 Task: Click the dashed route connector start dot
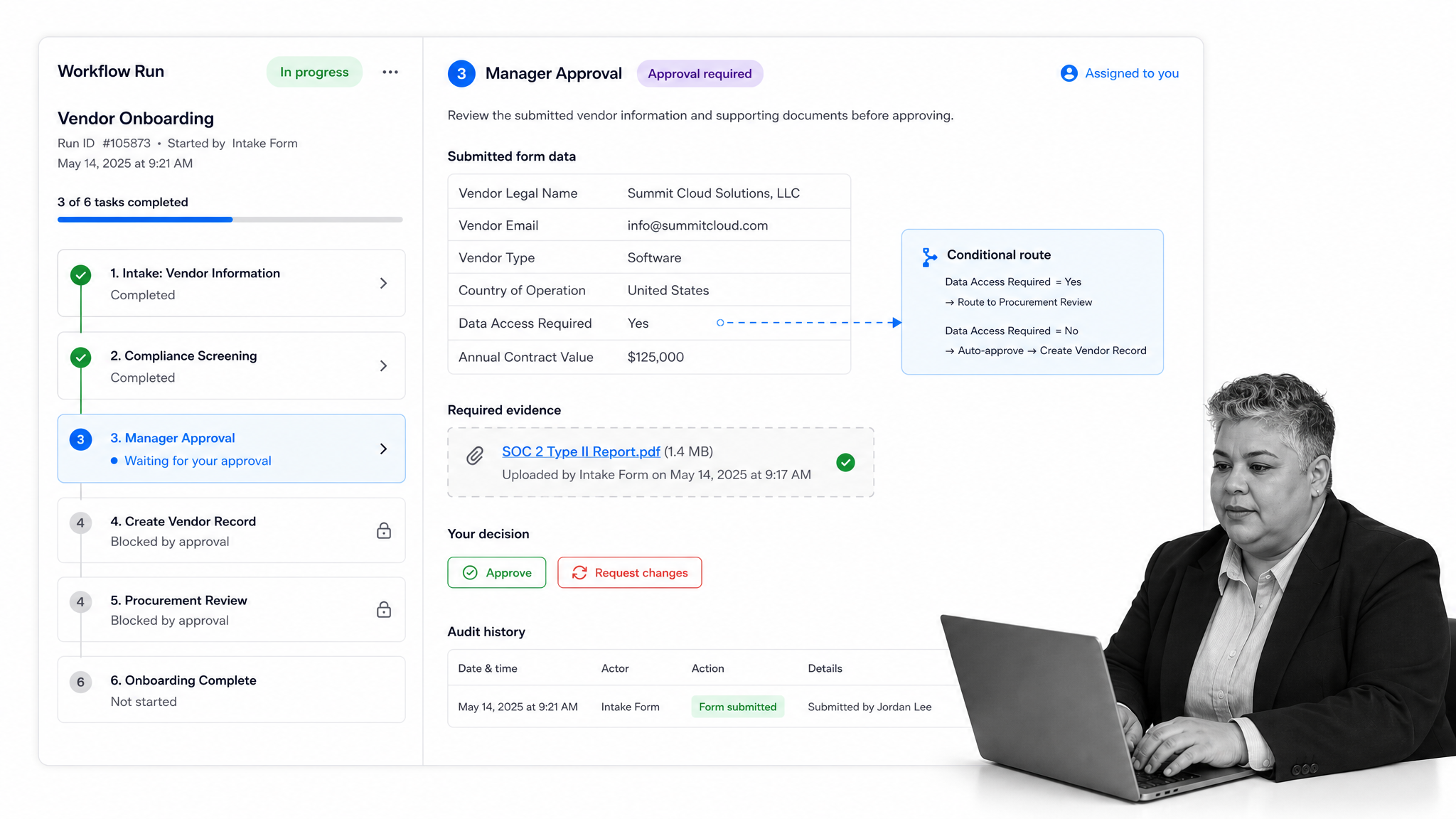(x=720, y=323)
